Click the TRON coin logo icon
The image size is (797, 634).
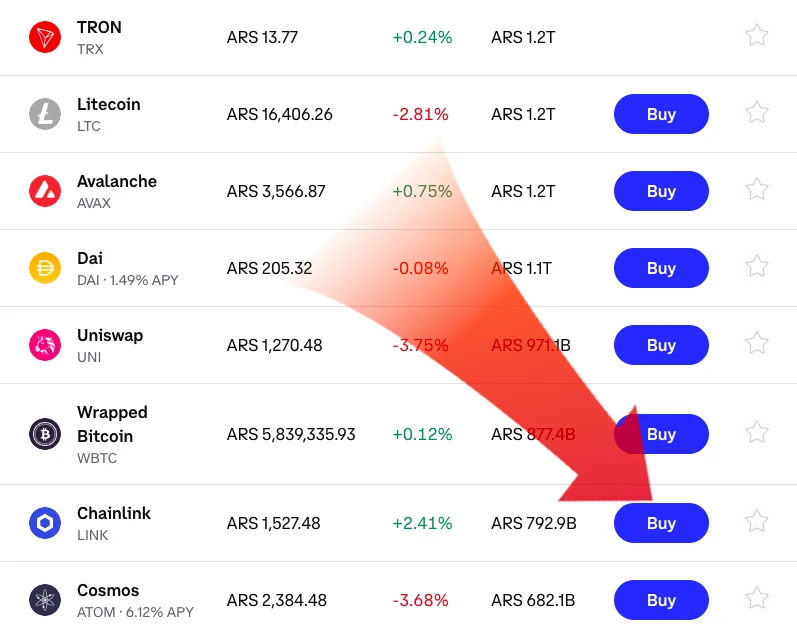[x=45, y=38]
